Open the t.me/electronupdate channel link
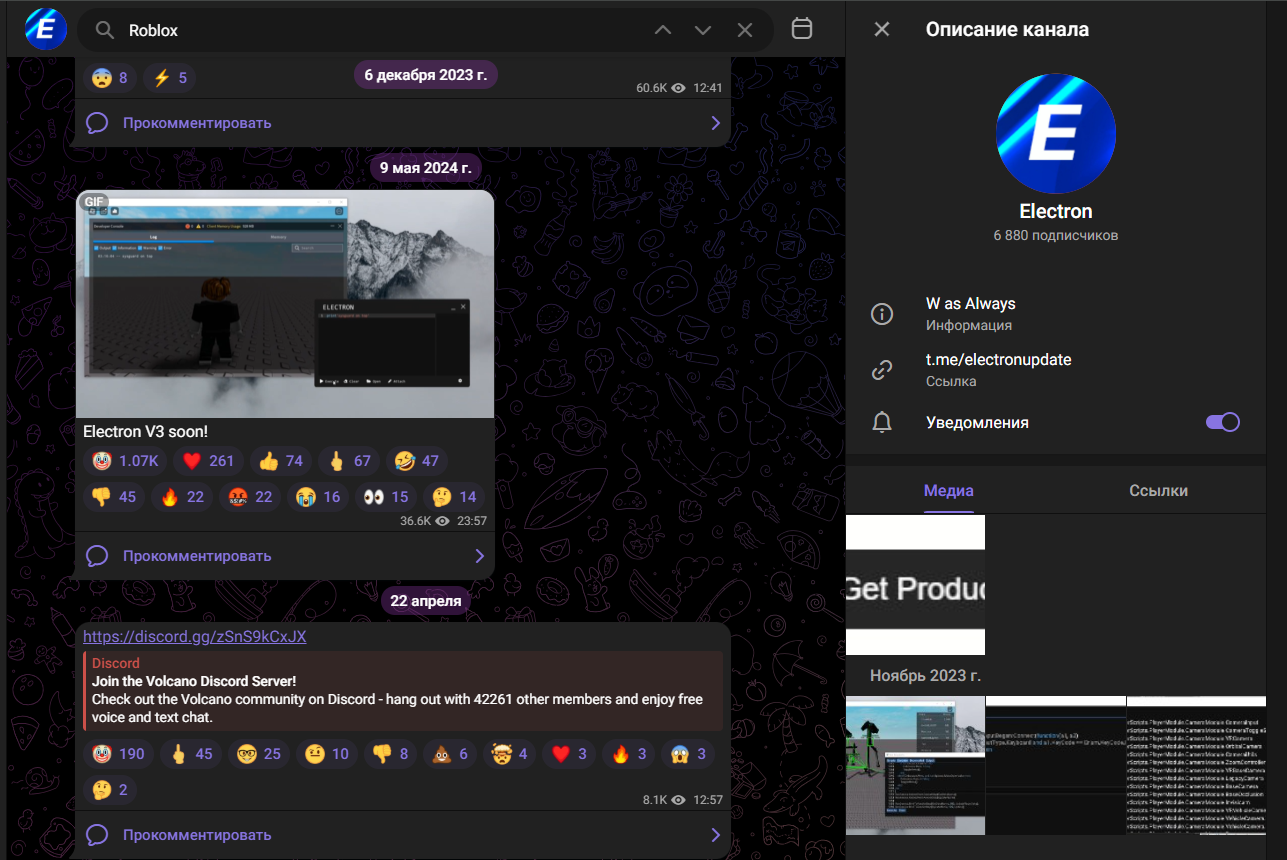 pyautogui.click(x=999, y=359)
